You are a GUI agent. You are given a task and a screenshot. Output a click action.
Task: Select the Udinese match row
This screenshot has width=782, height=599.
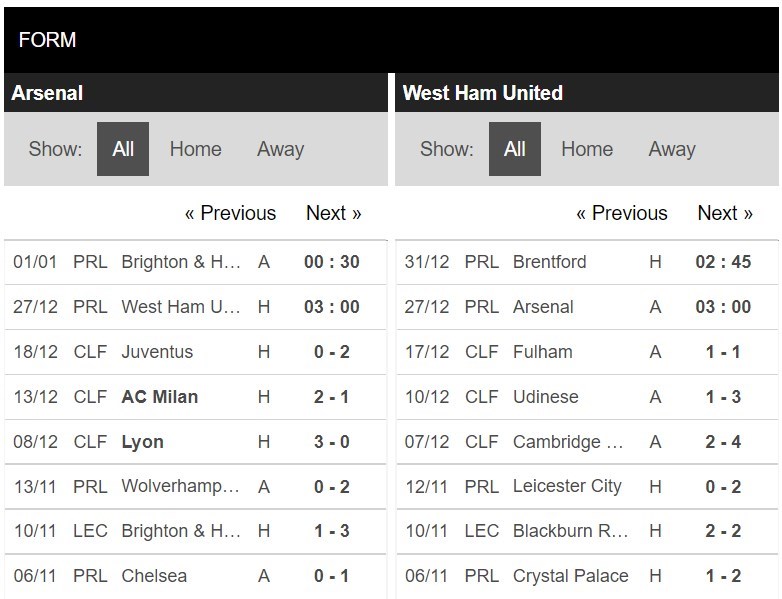click(x=545, y=397)
